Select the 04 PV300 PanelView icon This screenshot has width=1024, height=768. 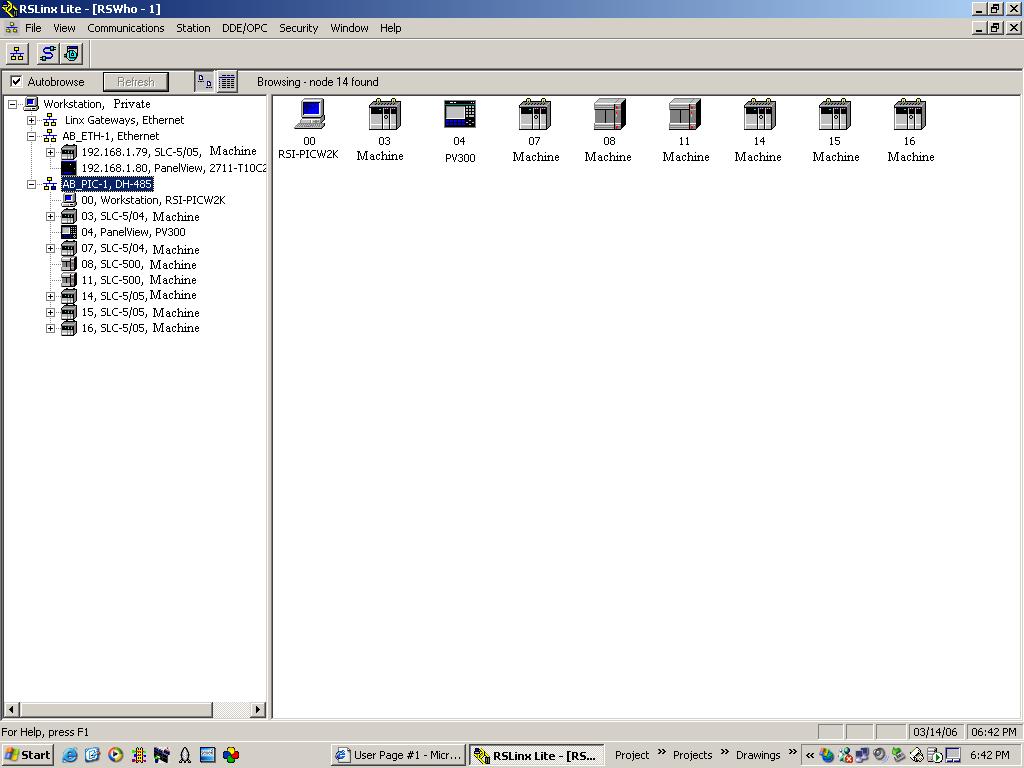click(460, 114)
